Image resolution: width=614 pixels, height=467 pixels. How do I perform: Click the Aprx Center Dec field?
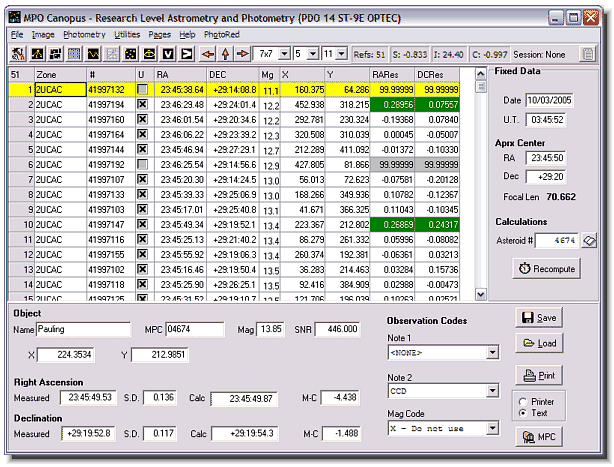tap(546, 177)
